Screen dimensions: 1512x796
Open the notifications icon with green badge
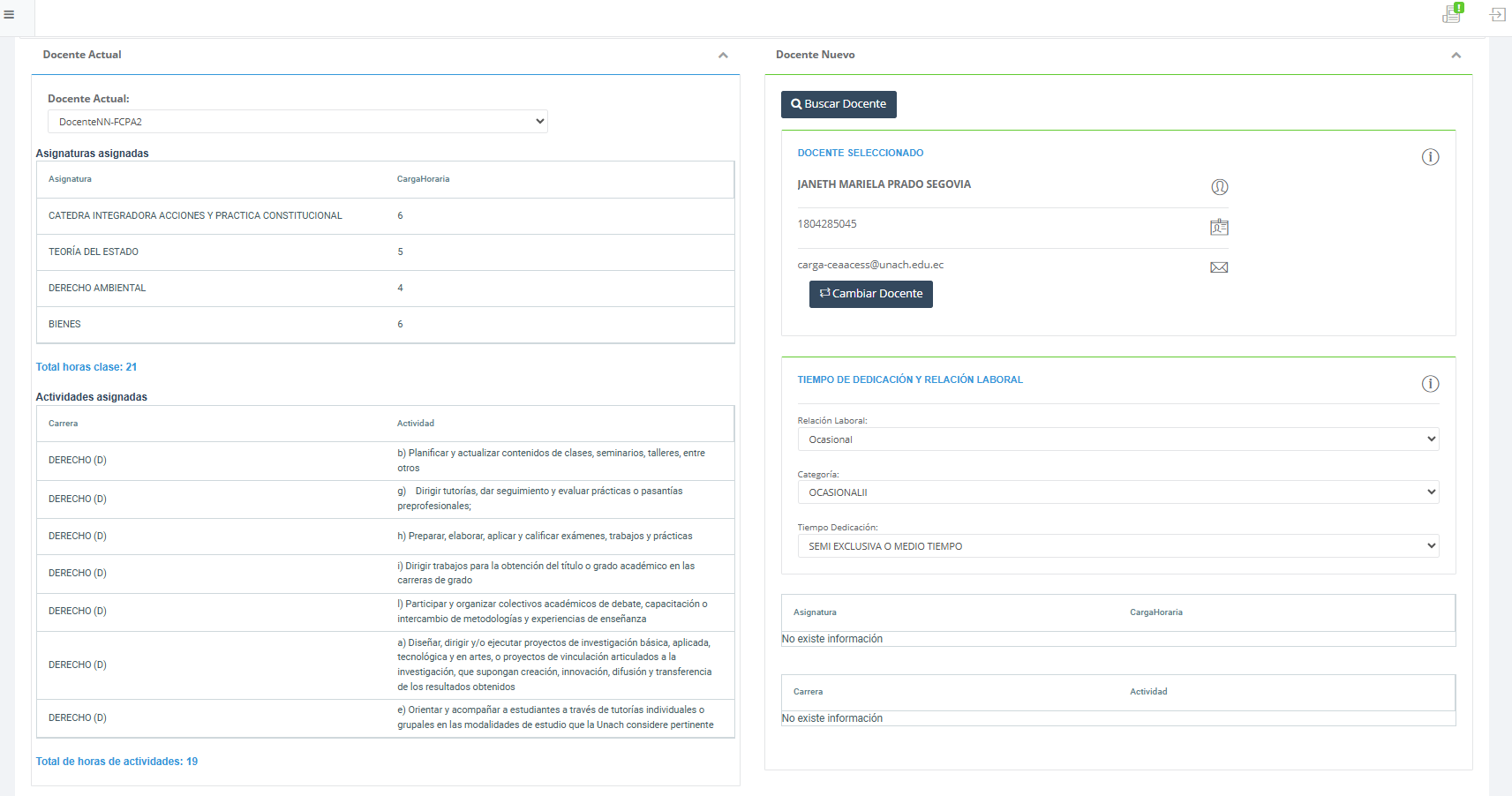[x=1452, y=13]
